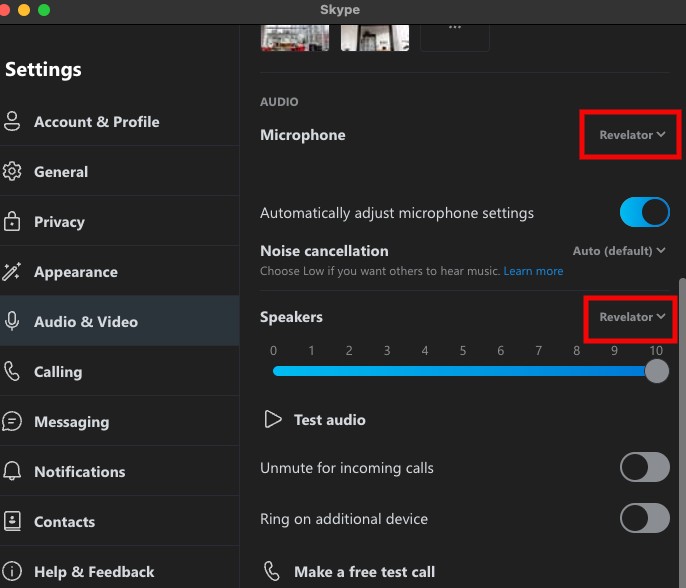Click the Messaging chat bubble icon

click(12, 421)
